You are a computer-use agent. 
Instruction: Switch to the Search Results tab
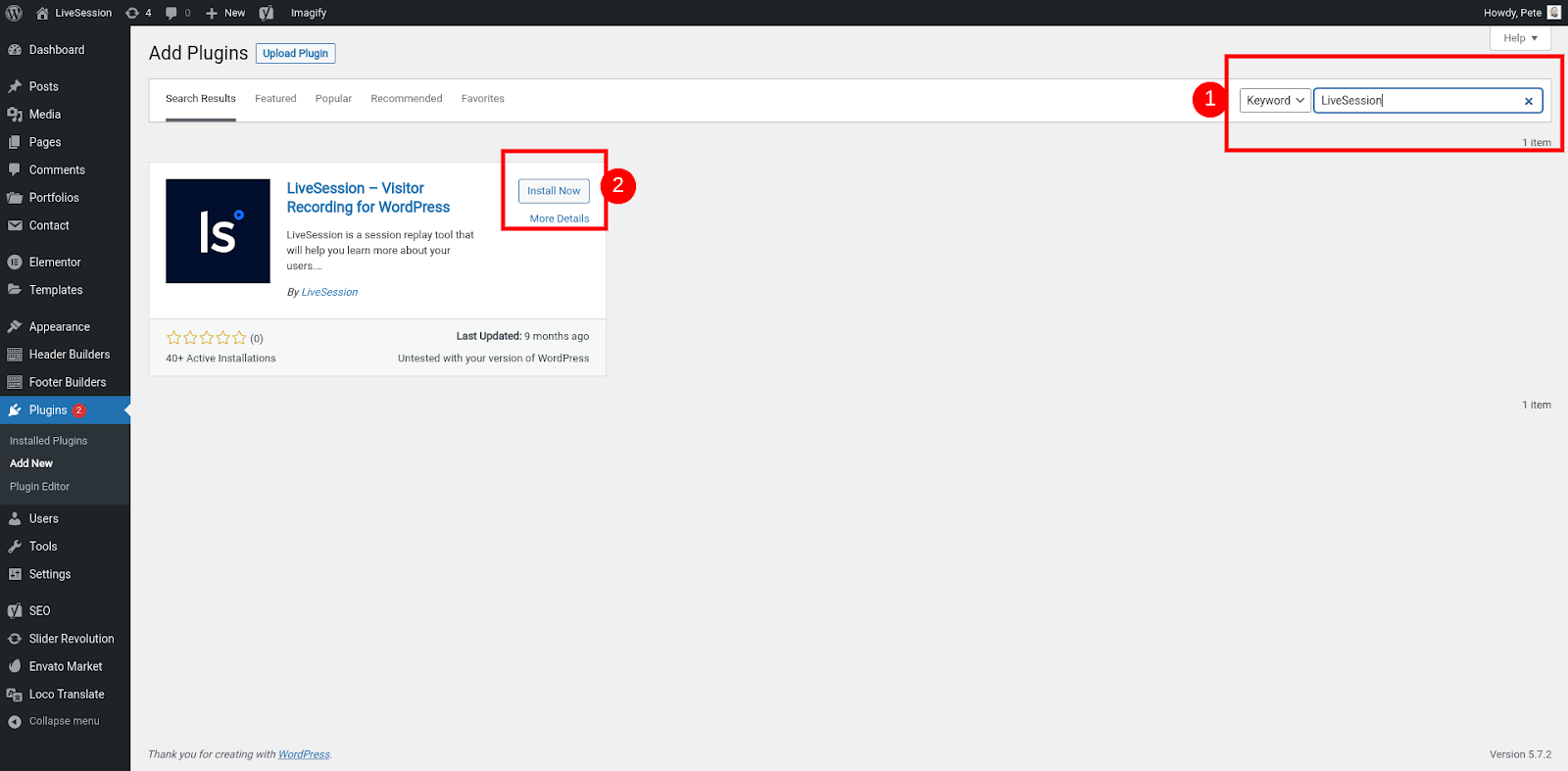click(201, 99)
